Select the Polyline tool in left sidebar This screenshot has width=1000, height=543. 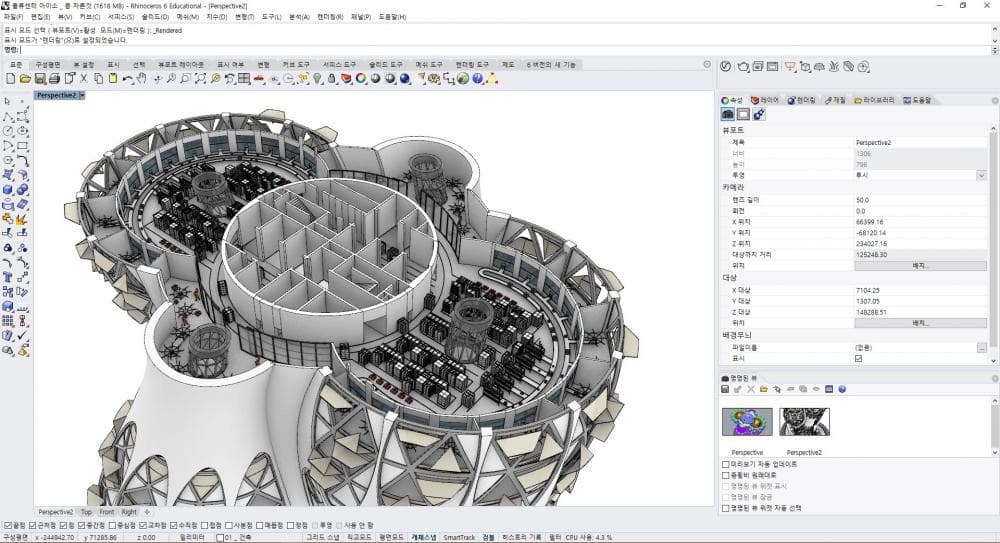tap(8, 116)
